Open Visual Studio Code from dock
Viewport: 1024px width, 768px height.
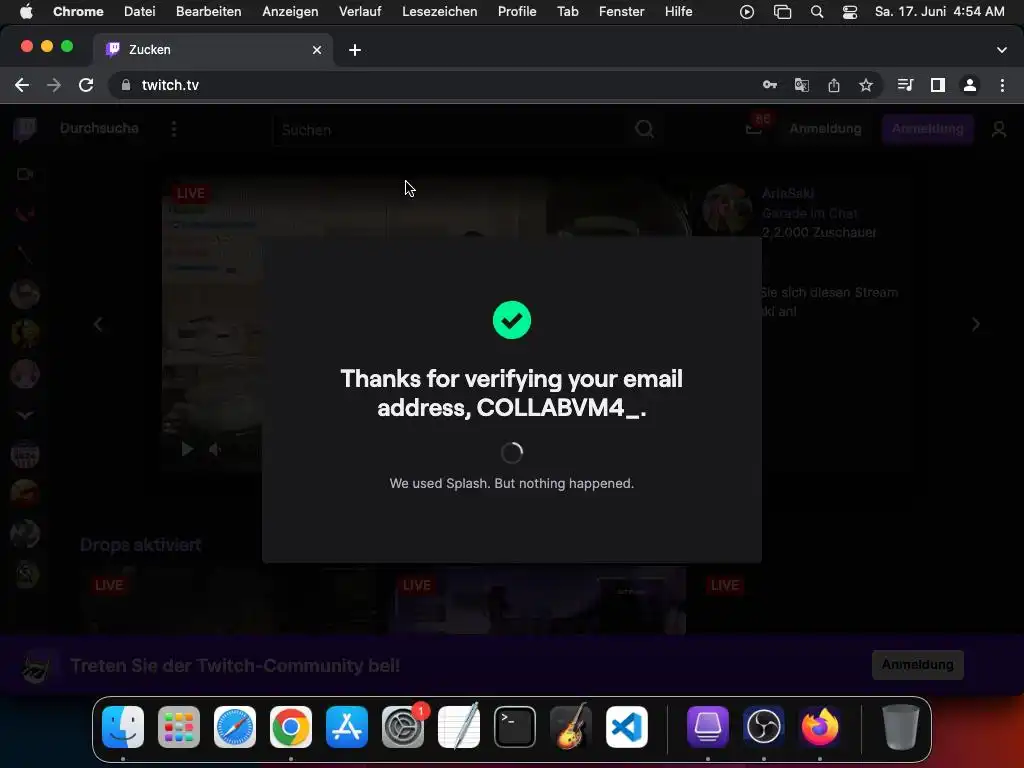[x=627, y=727]
